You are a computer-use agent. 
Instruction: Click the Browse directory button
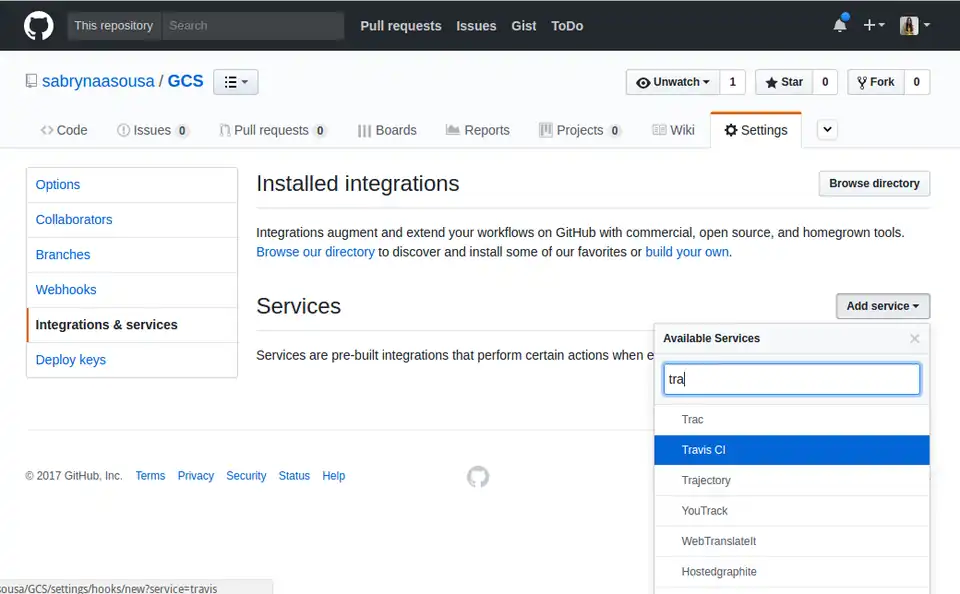pyautogui.click(x=873, y=184)
